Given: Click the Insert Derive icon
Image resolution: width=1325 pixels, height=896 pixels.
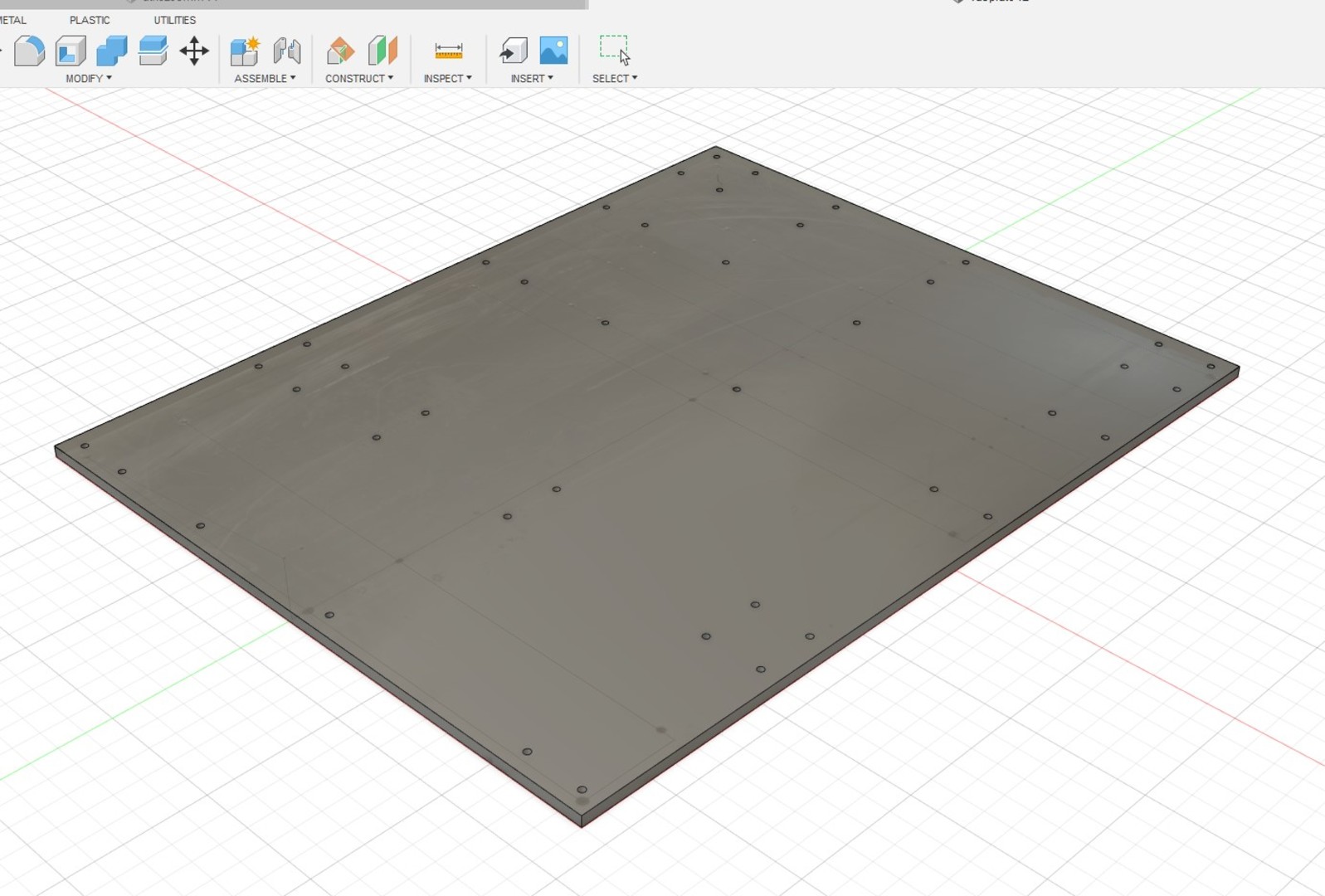Looking at the screenshot, I should coord(513,51).
